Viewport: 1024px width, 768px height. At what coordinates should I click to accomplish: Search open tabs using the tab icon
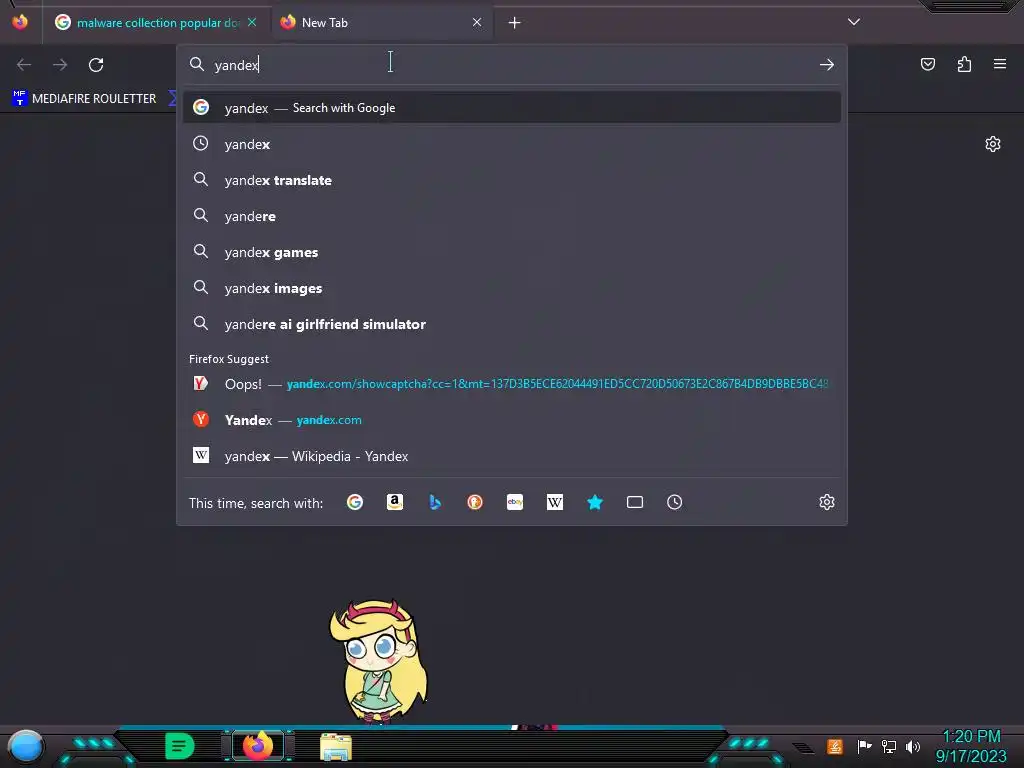[635, 502]
